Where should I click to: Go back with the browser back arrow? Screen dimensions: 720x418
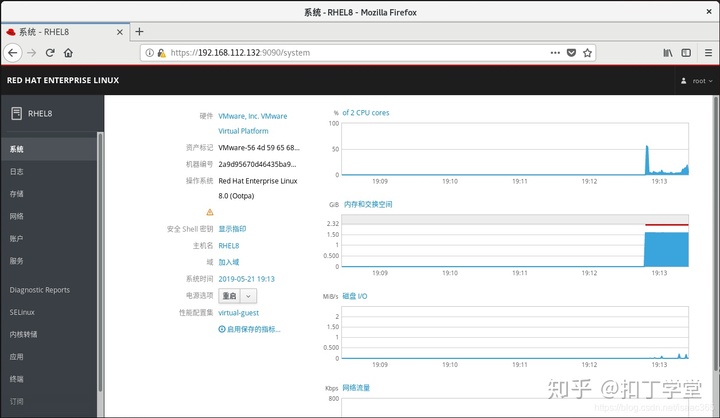click(13, 53)
